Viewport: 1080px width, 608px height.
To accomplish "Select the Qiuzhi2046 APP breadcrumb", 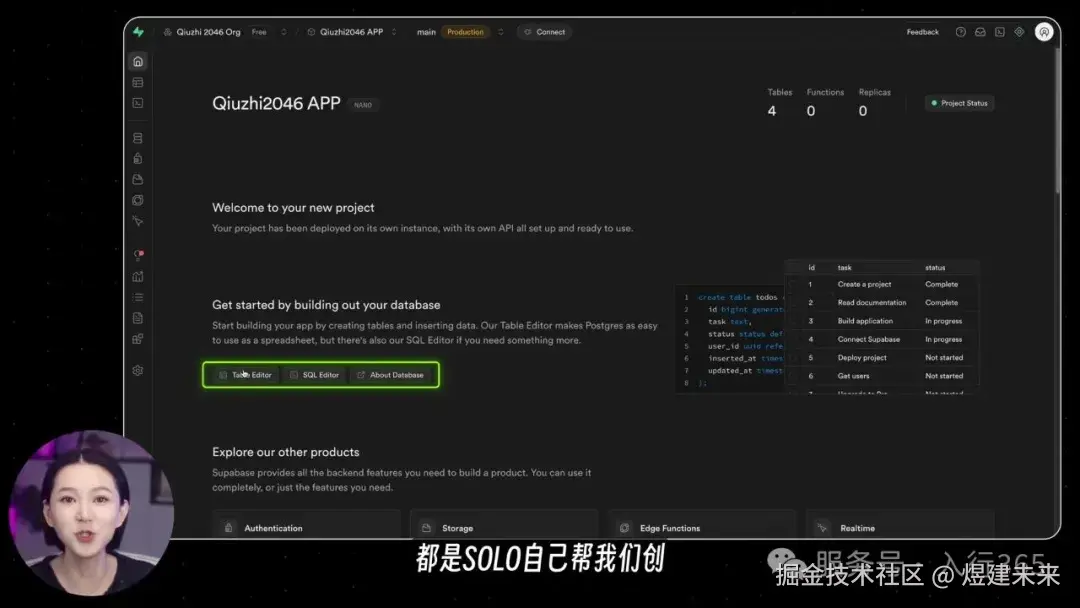I will (x=351, y=32).
